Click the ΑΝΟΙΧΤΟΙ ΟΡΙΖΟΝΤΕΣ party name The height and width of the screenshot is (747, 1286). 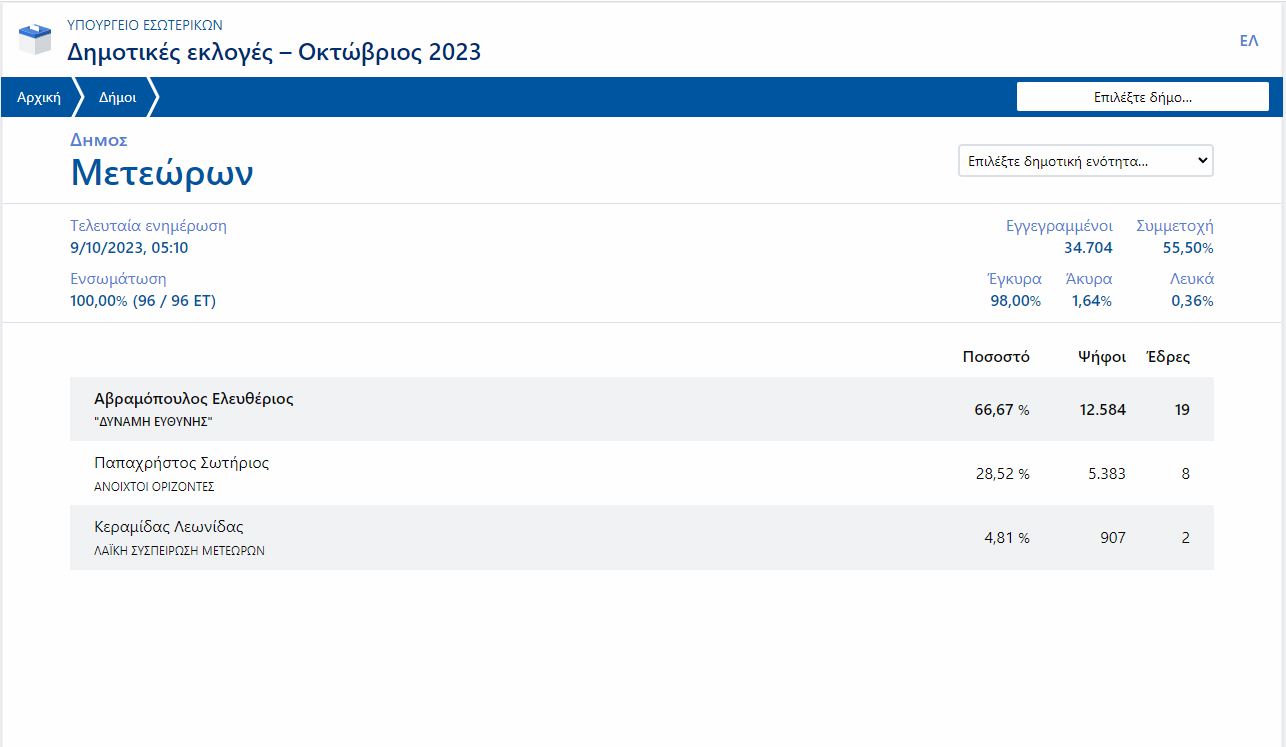click(154, 487)
